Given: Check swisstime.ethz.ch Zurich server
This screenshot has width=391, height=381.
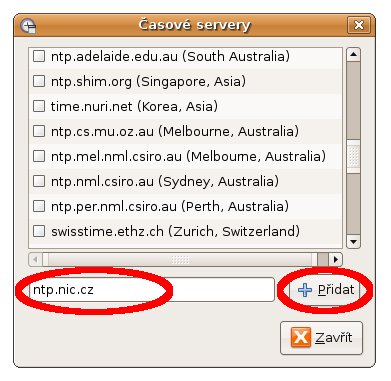Looking at the screenshot, I should pos(39,231).
